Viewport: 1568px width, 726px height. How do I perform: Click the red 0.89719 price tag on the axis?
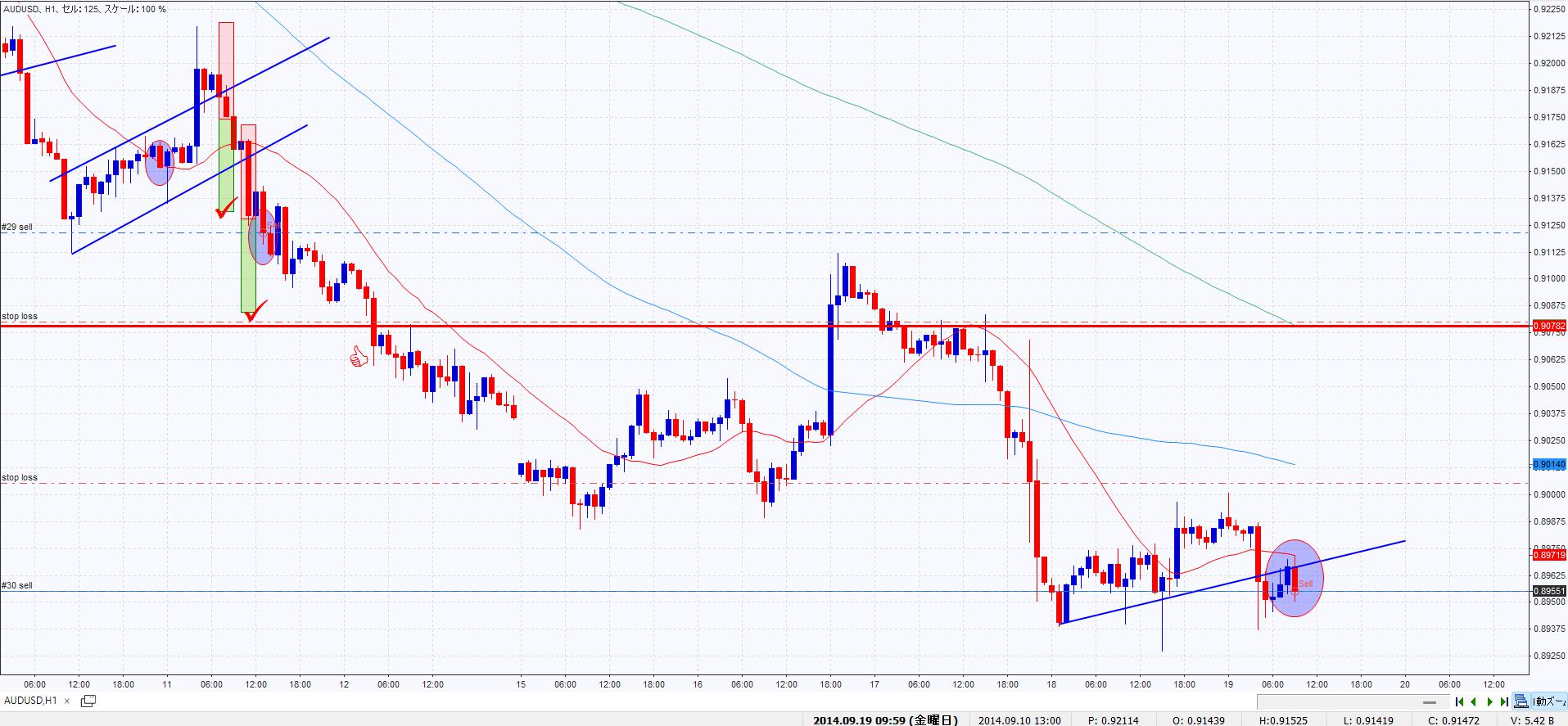pos(1548,555)
